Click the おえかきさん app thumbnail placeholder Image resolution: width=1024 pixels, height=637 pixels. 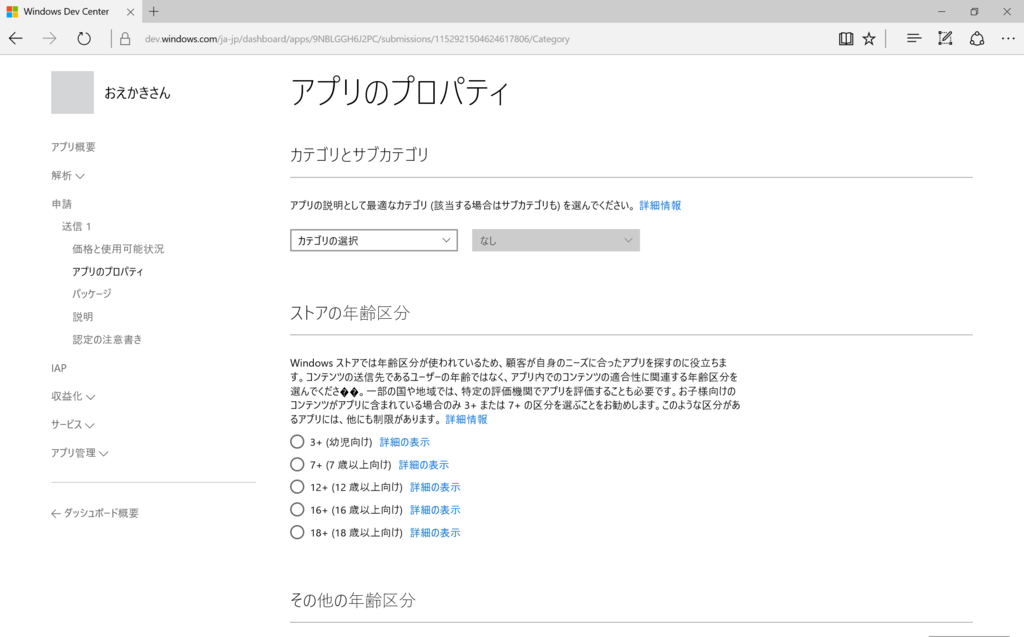tap(72, 92)
